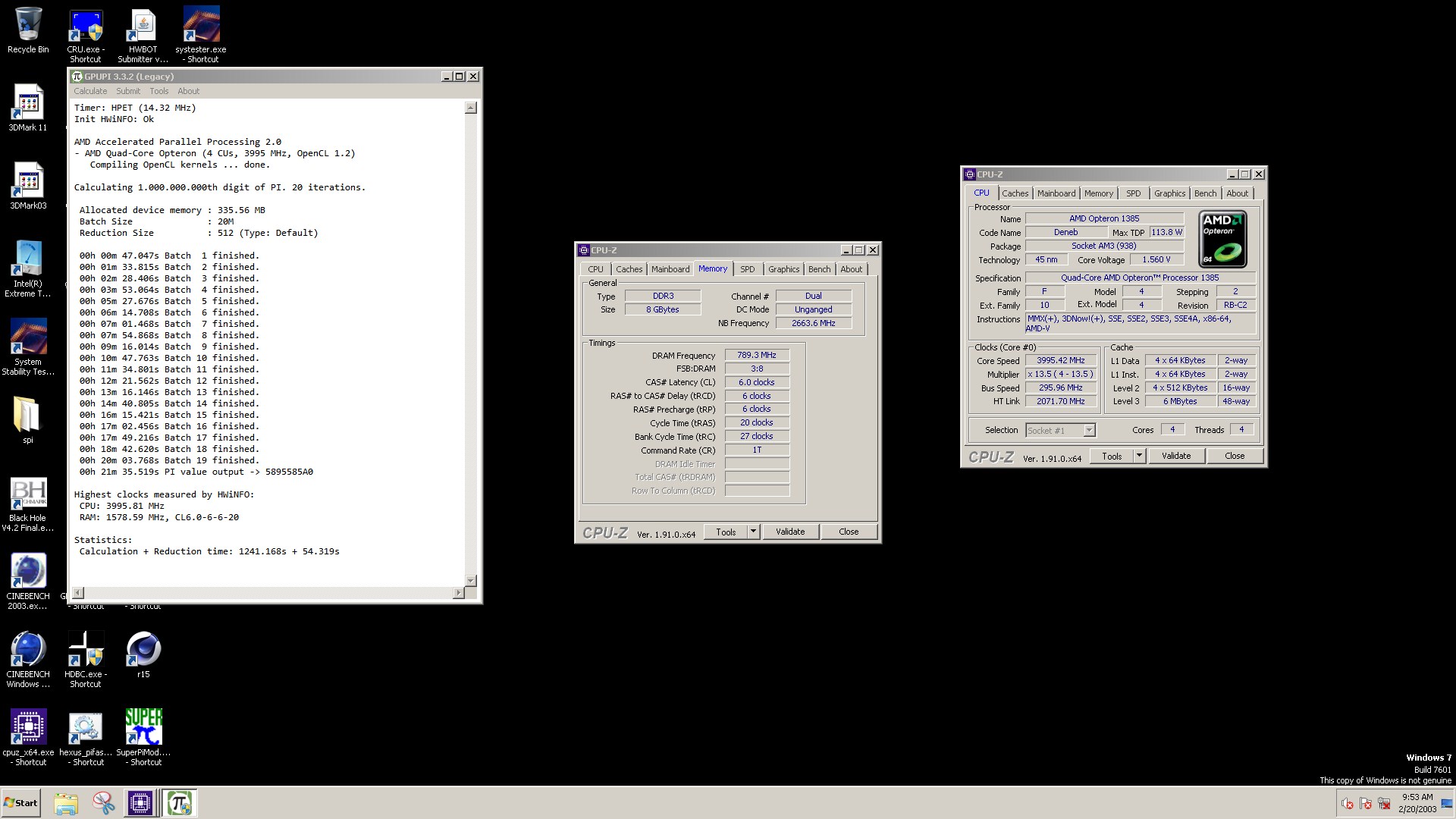Open the CRU.exe shortcut icon
This screenshot has width=1456, height=819.
86,35
